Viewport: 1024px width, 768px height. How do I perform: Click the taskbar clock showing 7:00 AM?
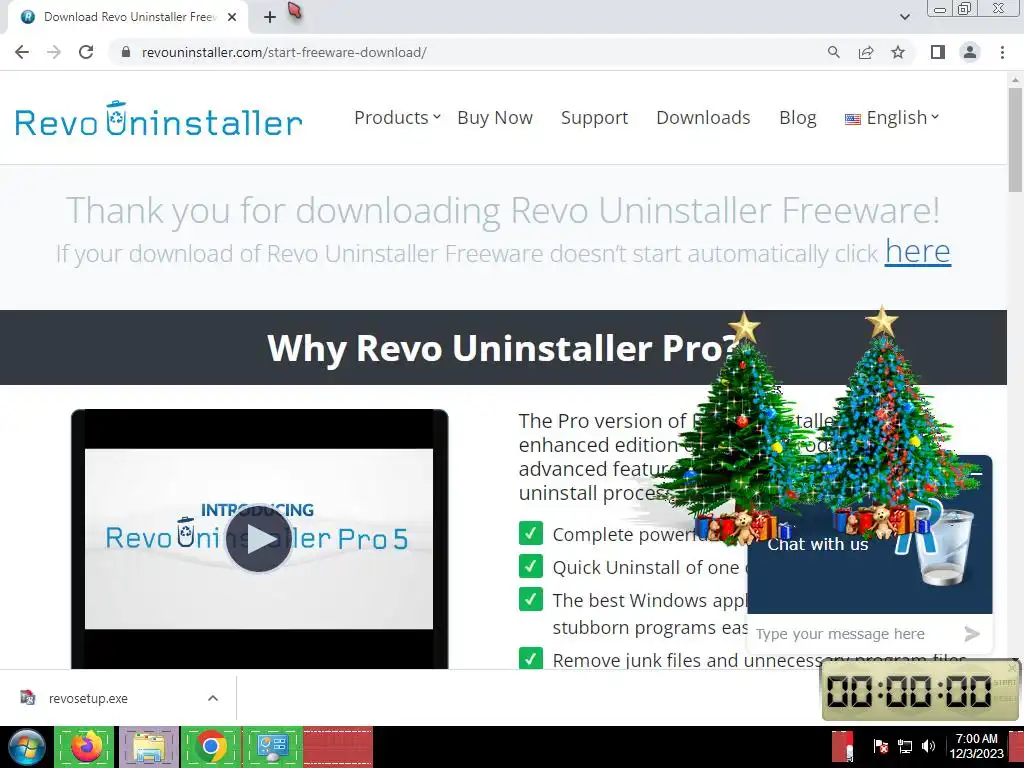pyautogui.click(x=976, y=746)
